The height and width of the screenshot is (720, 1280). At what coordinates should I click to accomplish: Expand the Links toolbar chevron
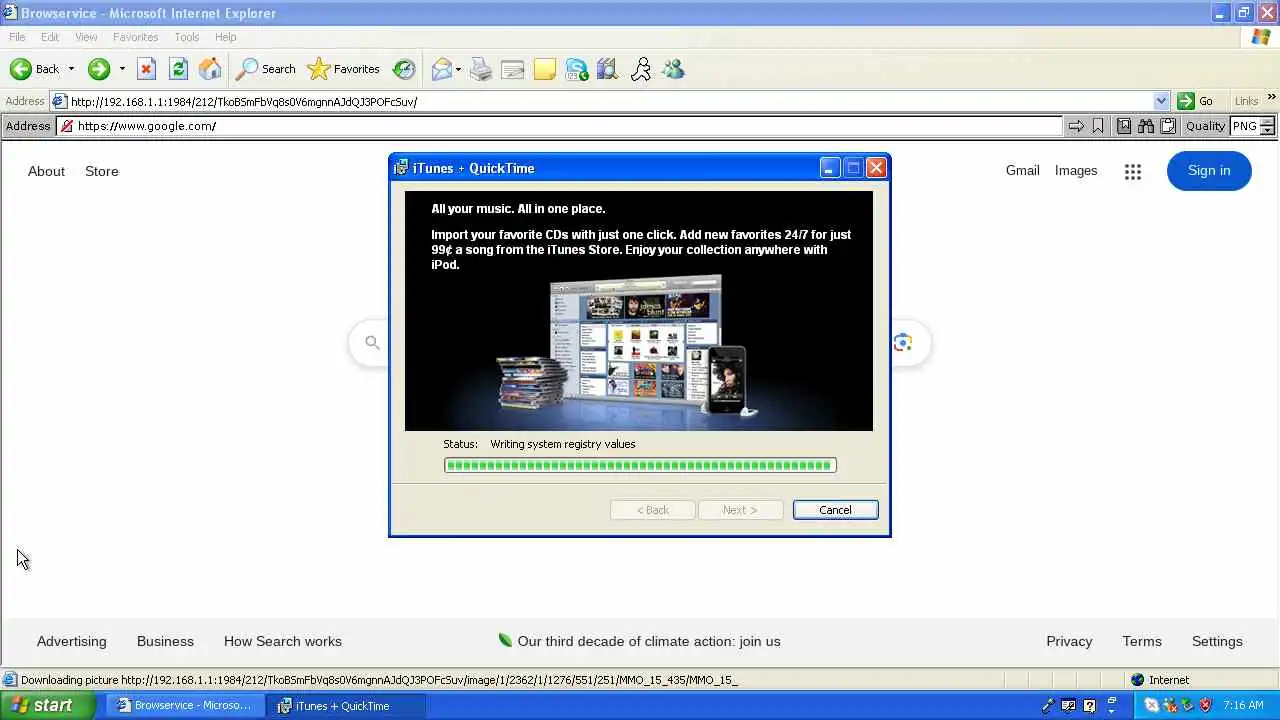(x=1272, y=98)
